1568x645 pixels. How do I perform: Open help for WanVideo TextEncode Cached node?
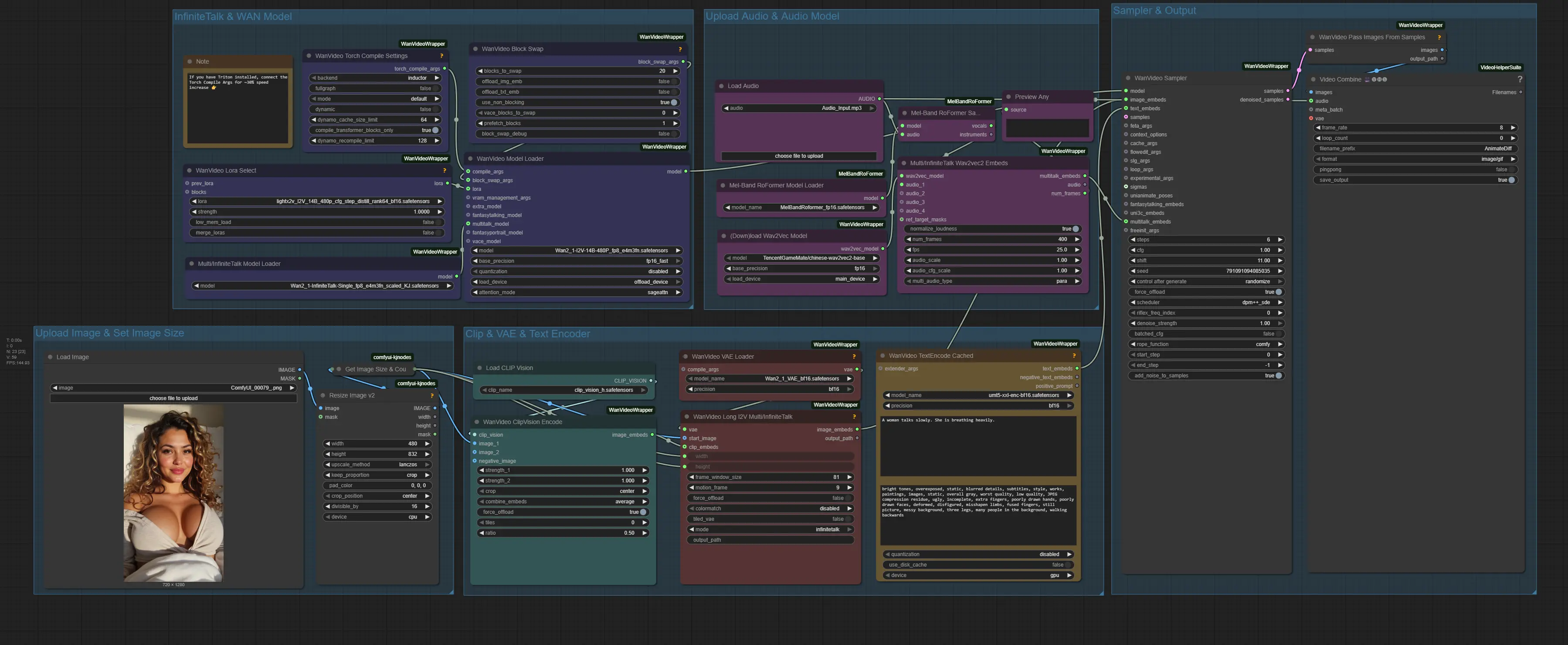click(1074, 356)
